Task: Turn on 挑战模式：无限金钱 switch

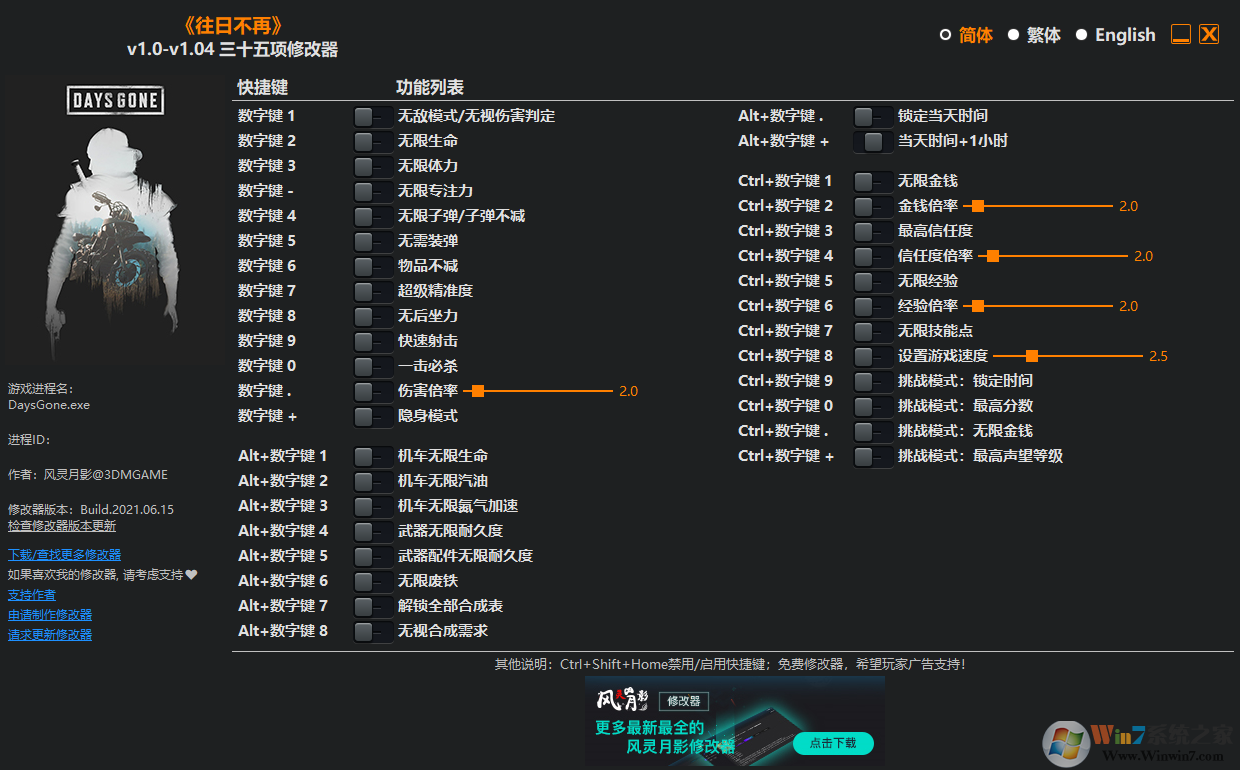Action: pyautogui.click(x=873, y=431)
